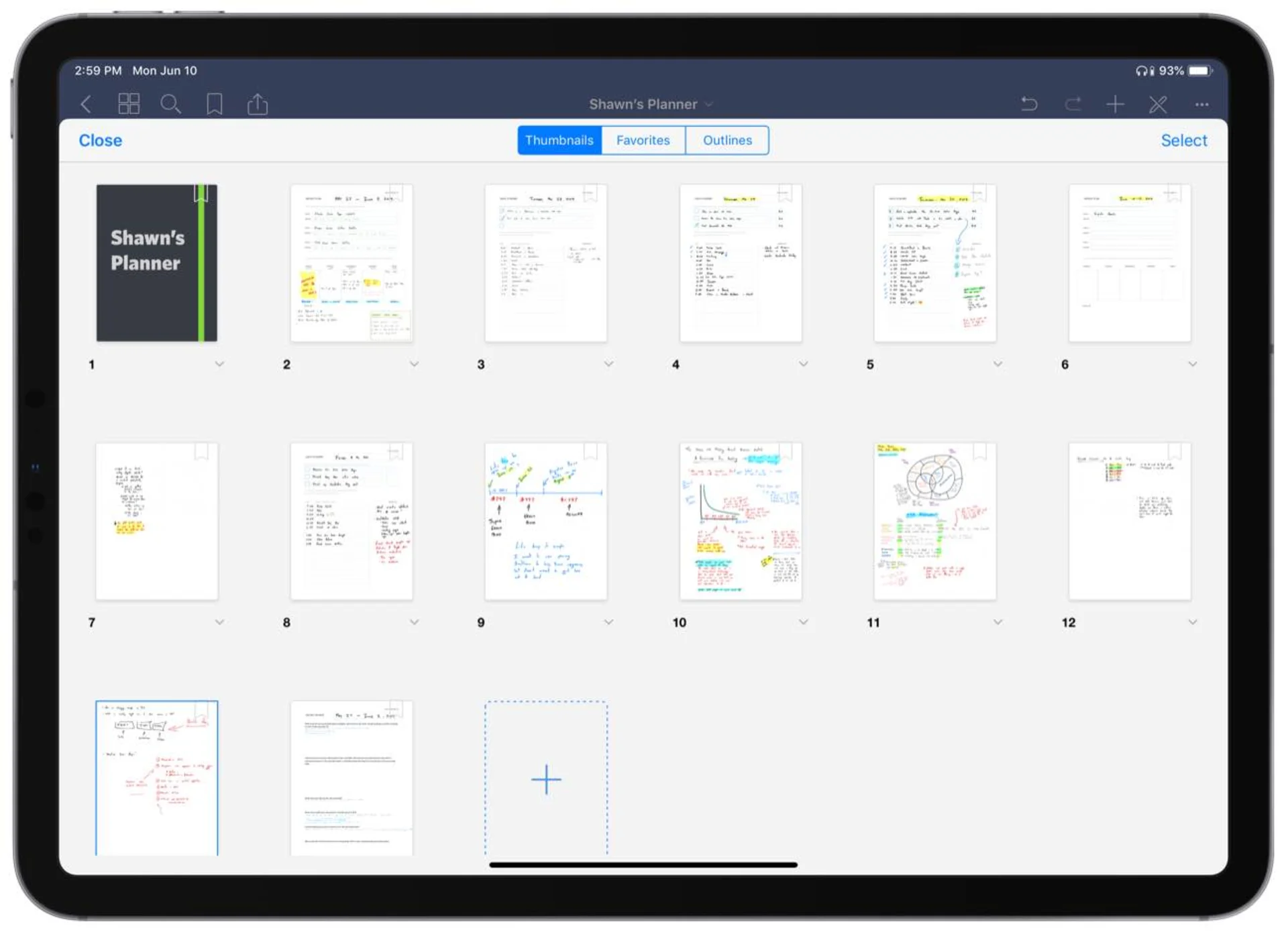Viewport: 1288px width, 934px height.
Task: Tap the undo arrow
Action: 1029,104
